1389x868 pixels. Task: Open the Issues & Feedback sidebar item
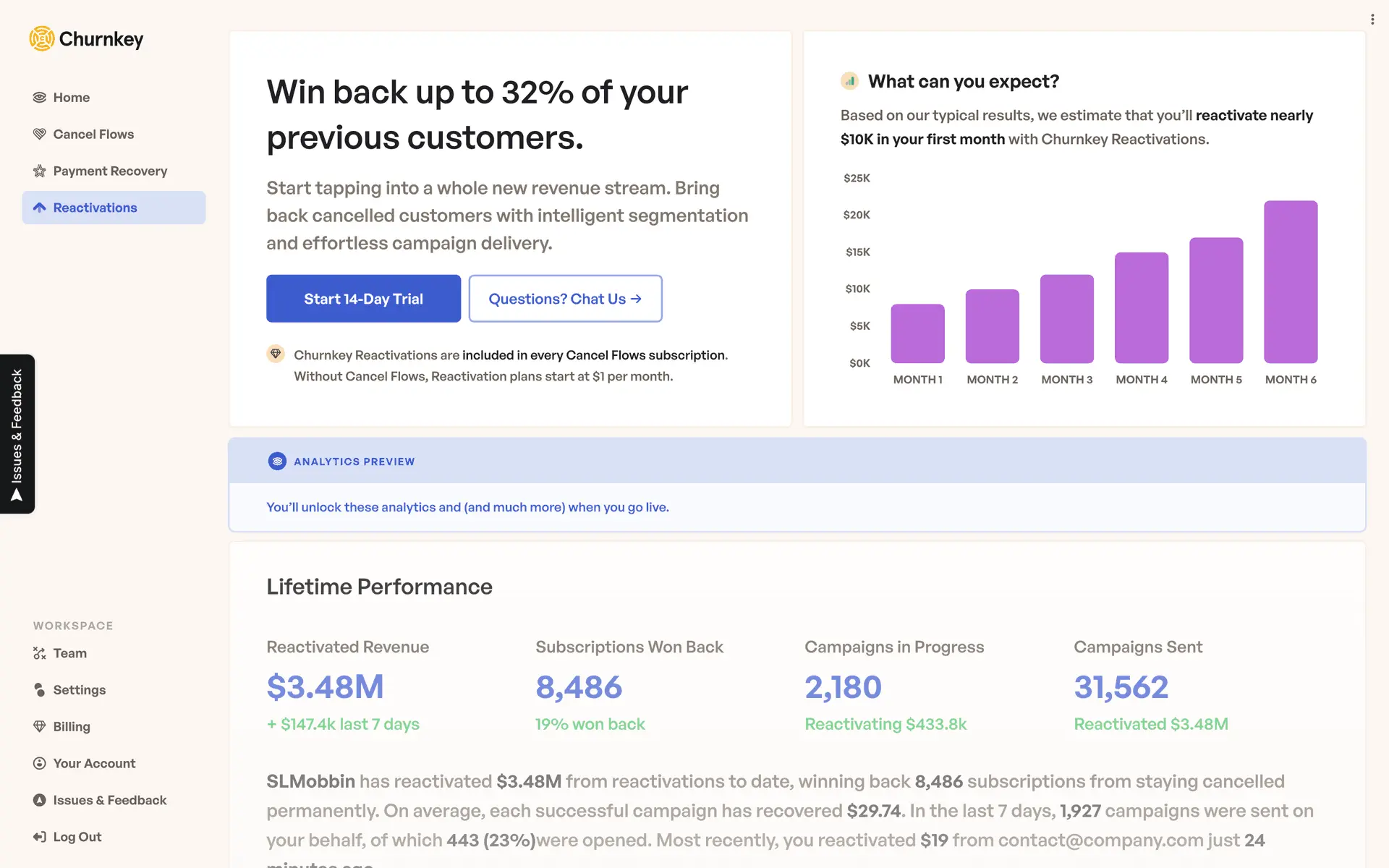(109, 800)
